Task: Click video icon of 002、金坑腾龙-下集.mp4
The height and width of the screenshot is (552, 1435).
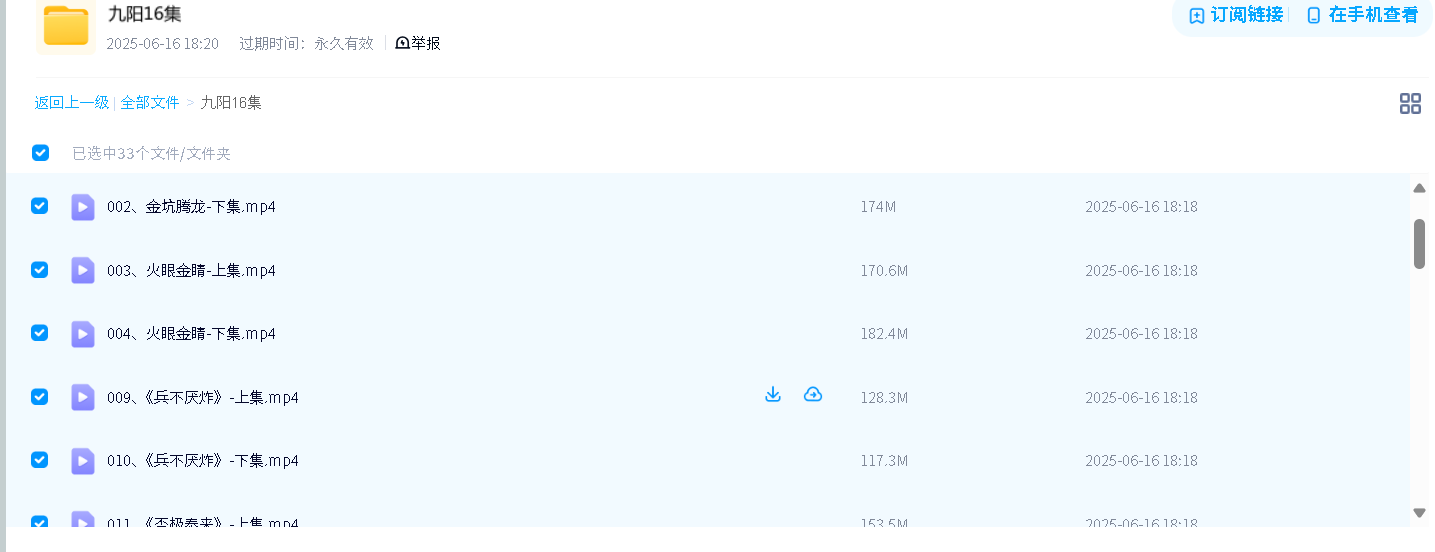Action: 83,207
